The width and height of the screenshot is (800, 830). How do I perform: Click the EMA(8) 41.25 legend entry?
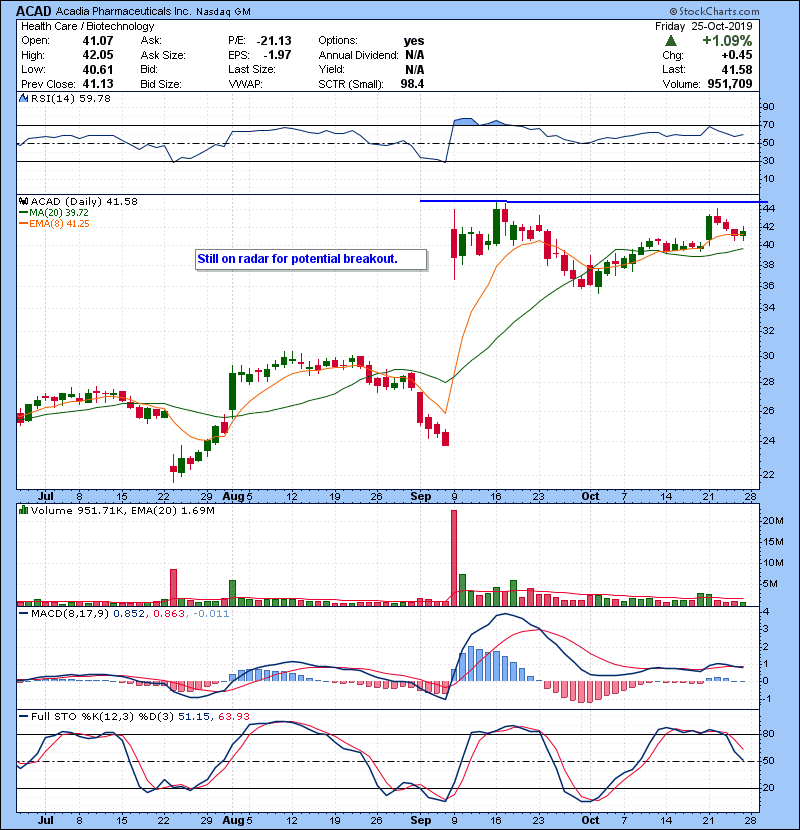point(54,224)
